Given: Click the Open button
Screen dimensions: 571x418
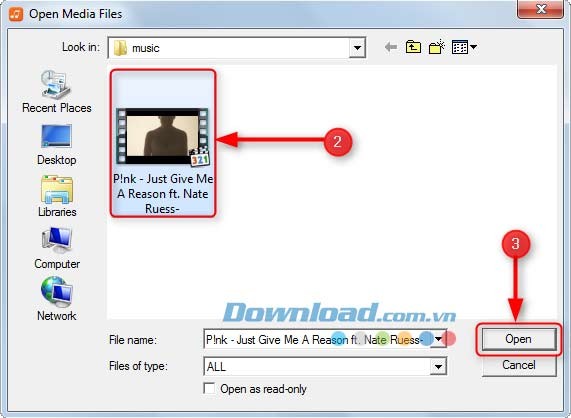Looking at the screenshot, I should tap(519, 339).
